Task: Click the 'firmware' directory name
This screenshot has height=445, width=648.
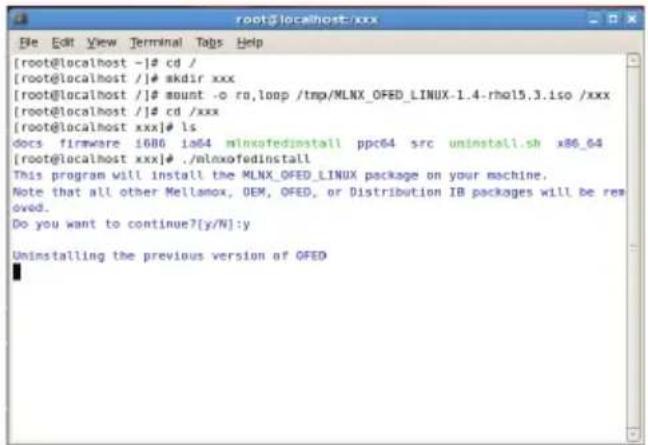Action: (x=89, y=143)
